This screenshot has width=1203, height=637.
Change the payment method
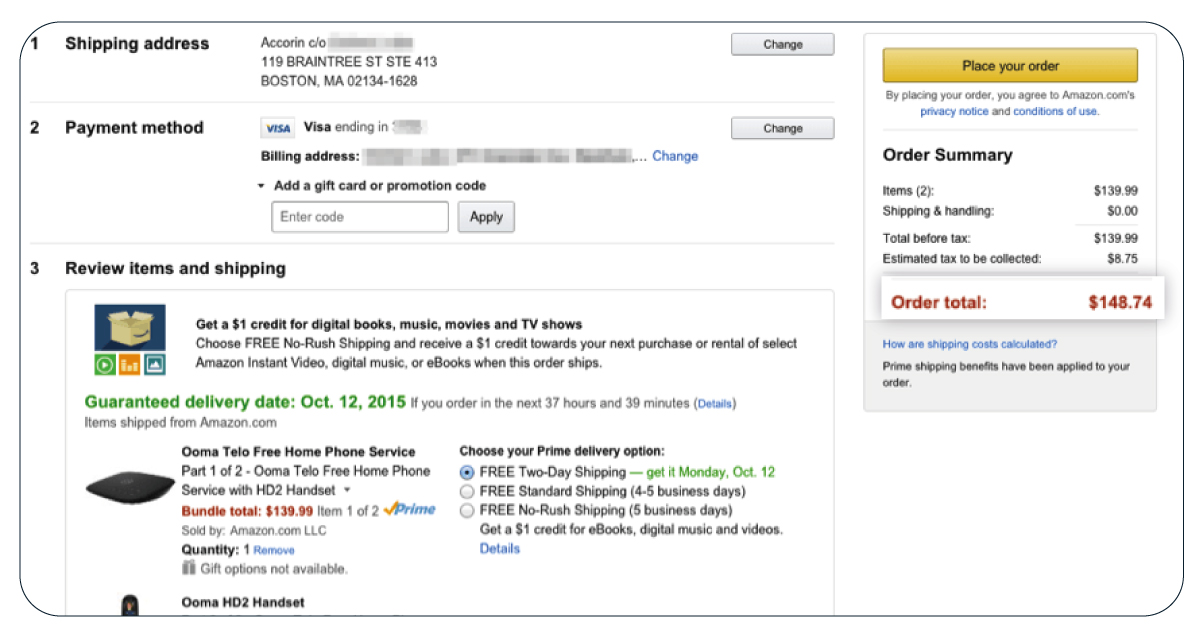pyautogui.click(x=782, y=128)
